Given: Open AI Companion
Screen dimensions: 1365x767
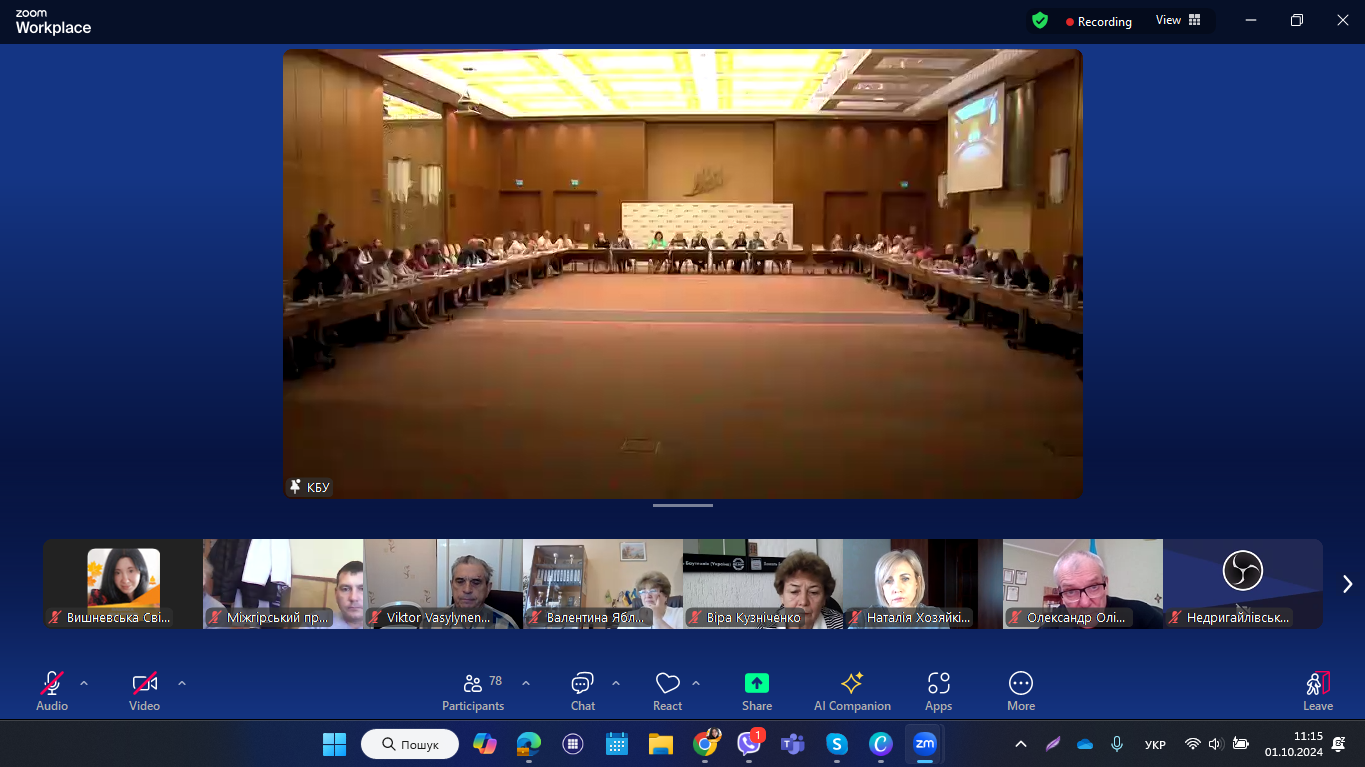Looking at the screenshot, I should 852,691.
